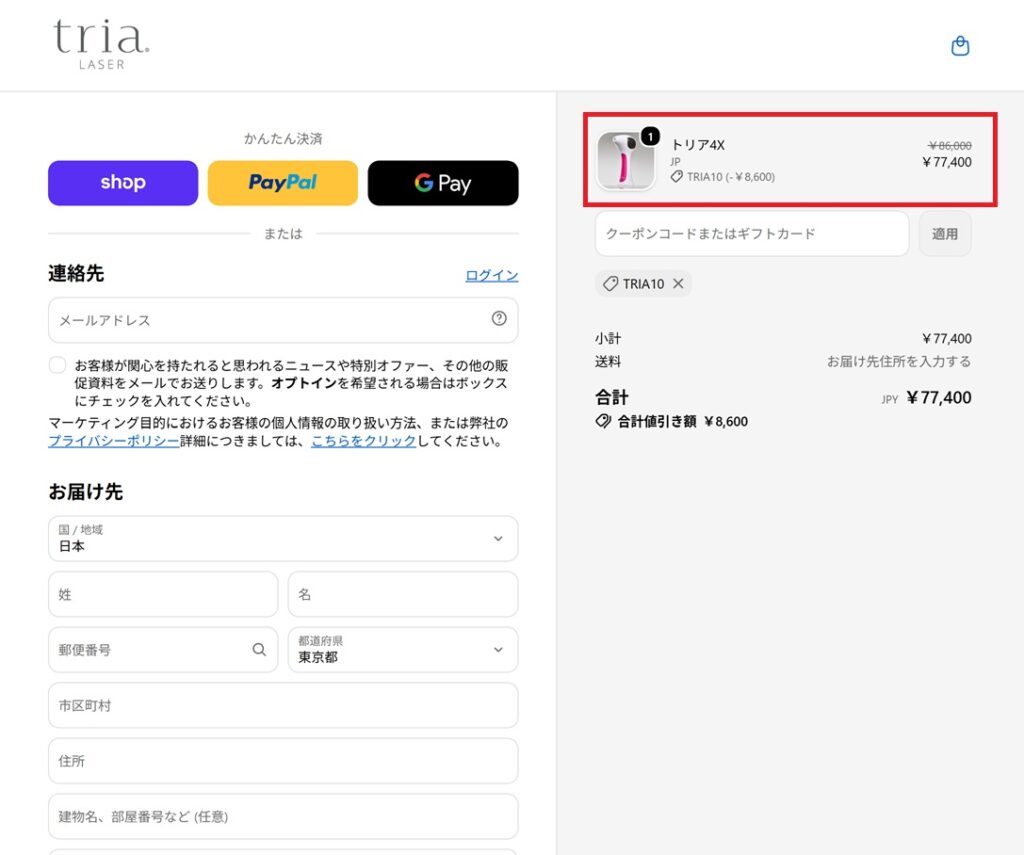
Task: Pay with the Google Pay button
Action: [x=443, y=183]
